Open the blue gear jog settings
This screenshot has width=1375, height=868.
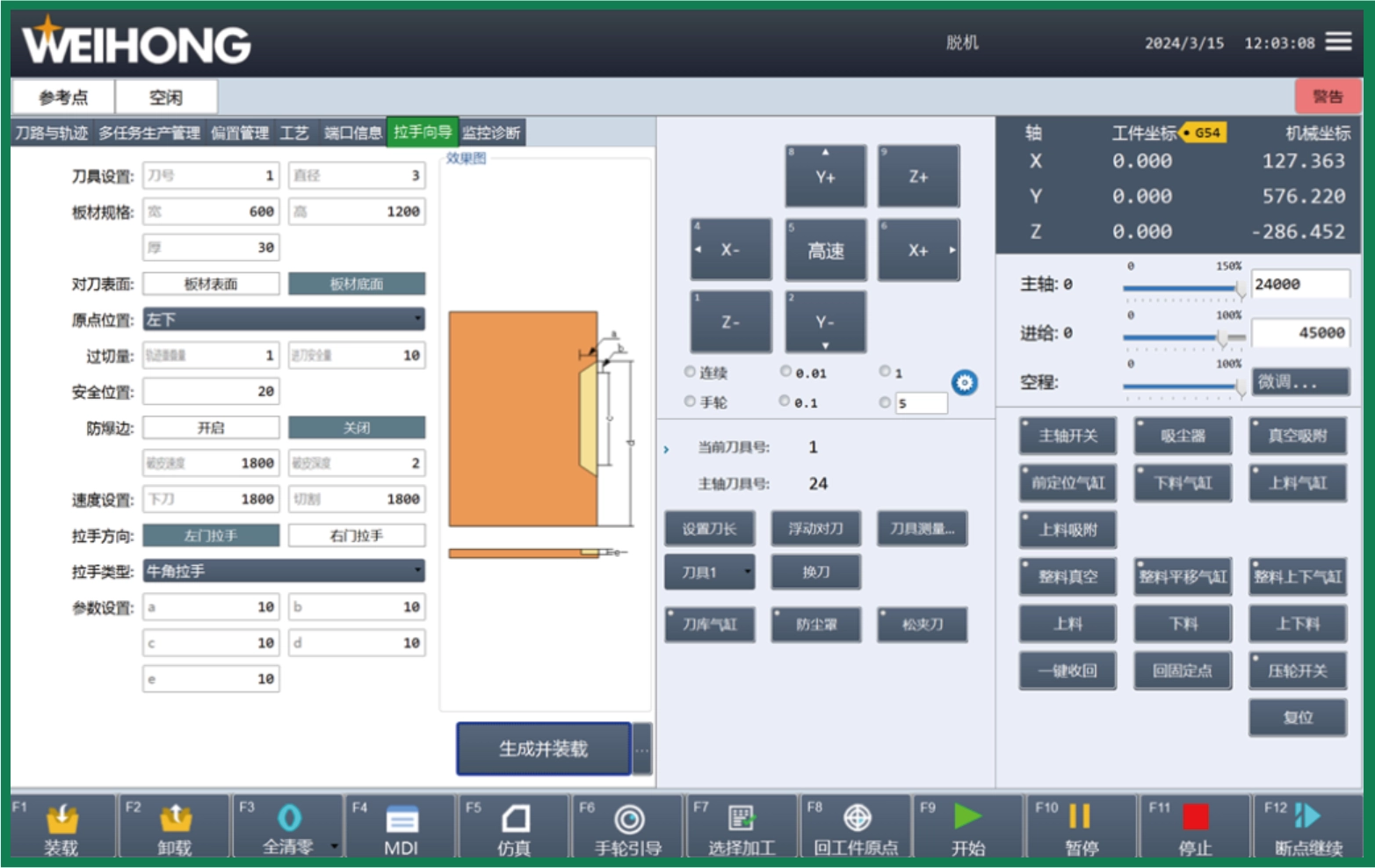pos(964,383)
